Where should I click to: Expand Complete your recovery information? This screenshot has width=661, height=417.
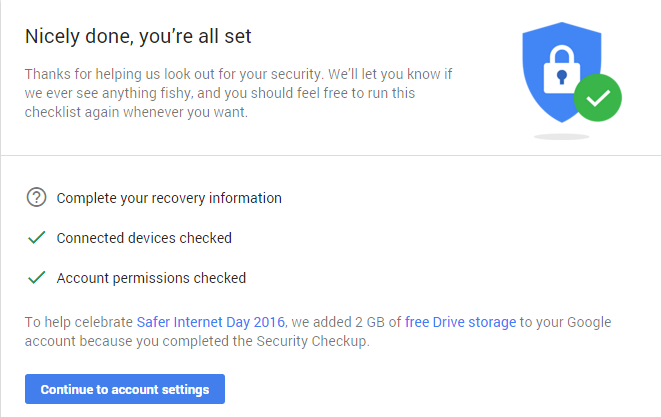169,198
